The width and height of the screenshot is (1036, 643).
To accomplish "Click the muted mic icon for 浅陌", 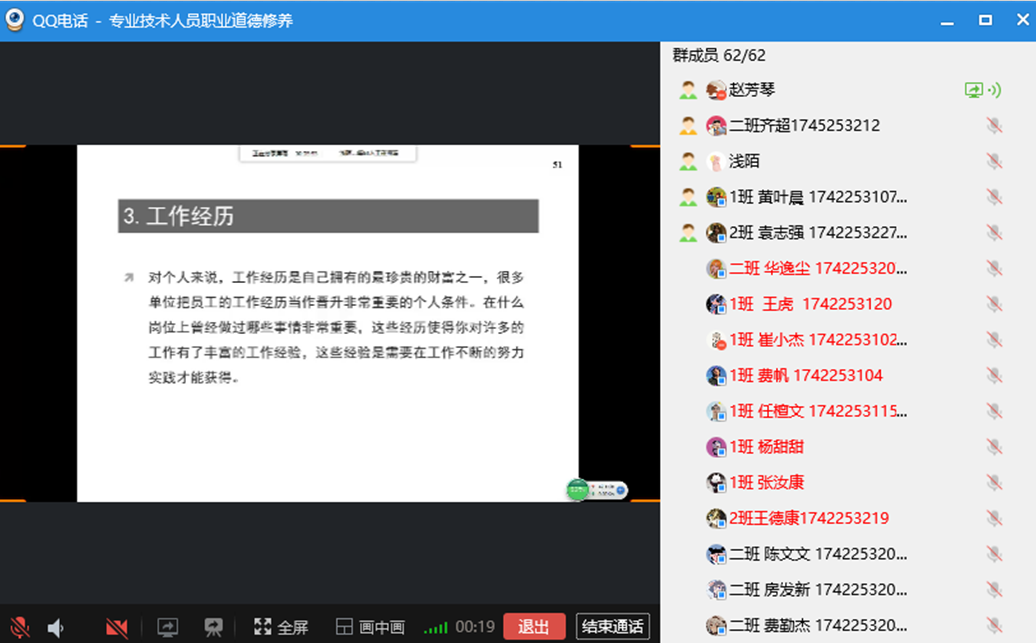I will coord(993,161).
